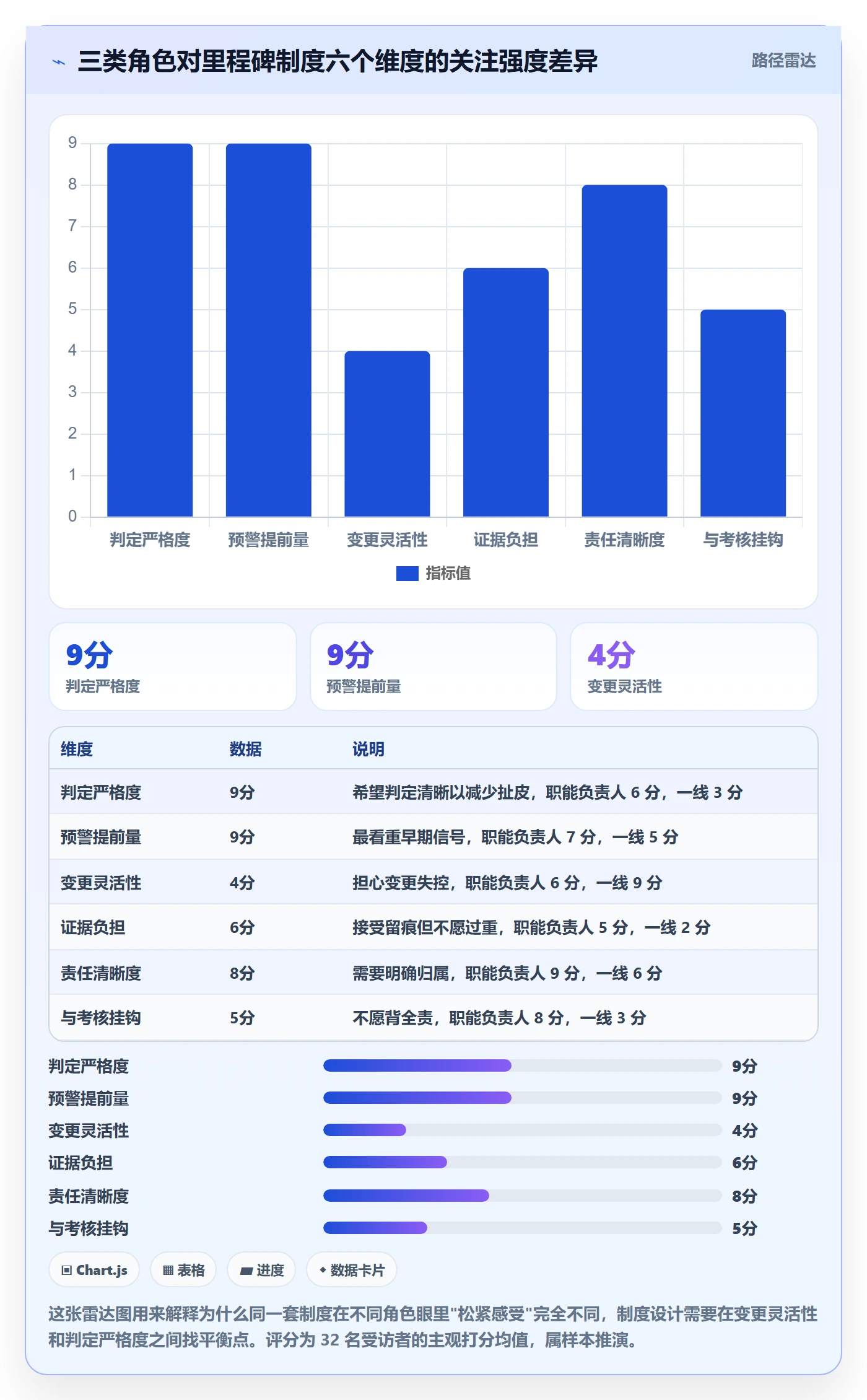Click the 与考核挂钩 row 5分 value
This screenshot has height=1400, width=867.
point(242,1018)
